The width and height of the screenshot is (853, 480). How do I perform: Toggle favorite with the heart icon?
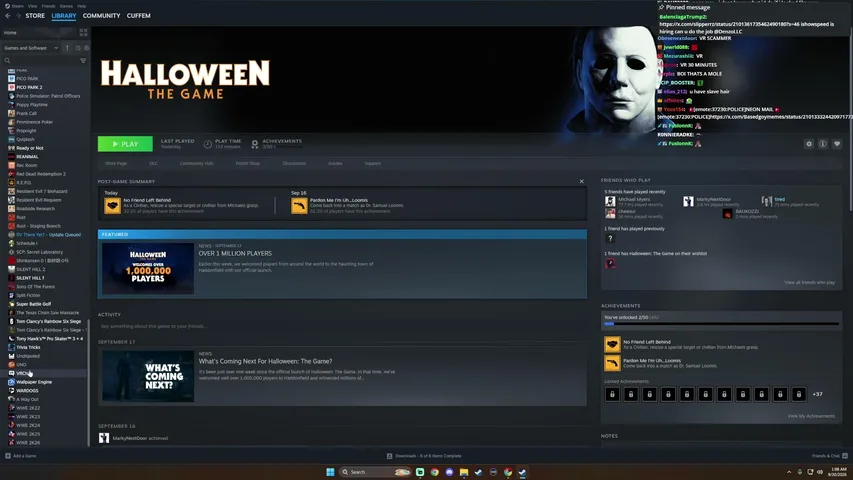[837, 144]
